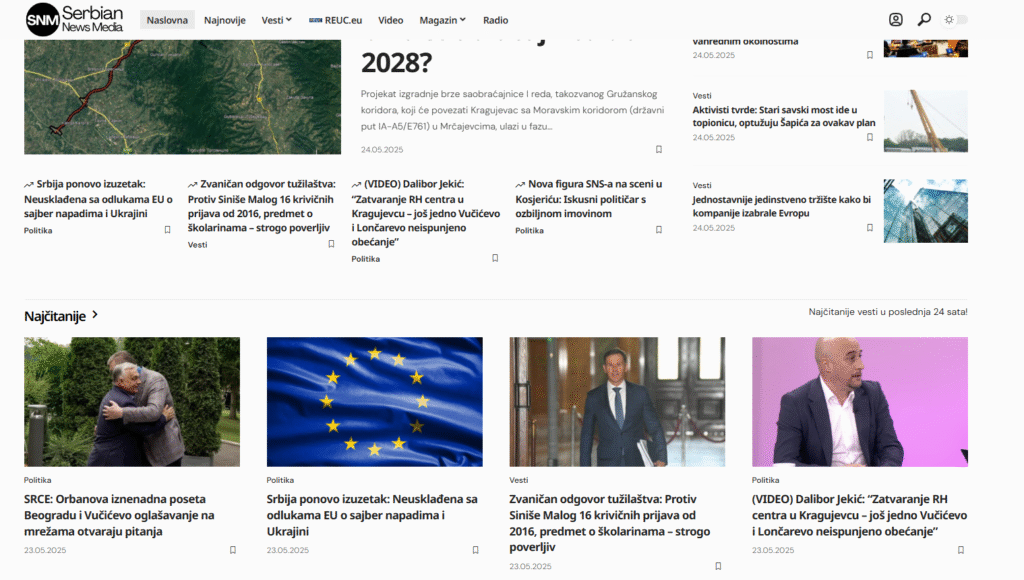Bookmark the Nova figura SNS-a article
This screenshot has height=580, width=1024.
(x=659, y=230)
